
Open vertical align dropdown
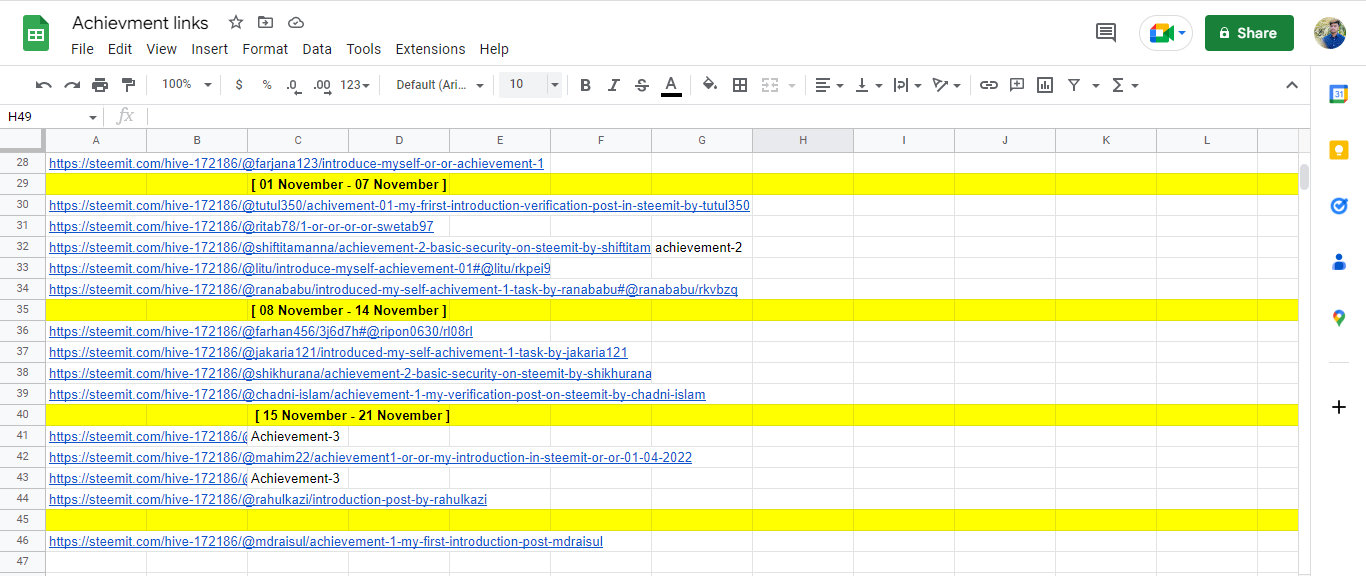pyautogui.click(x=869, y=85)
